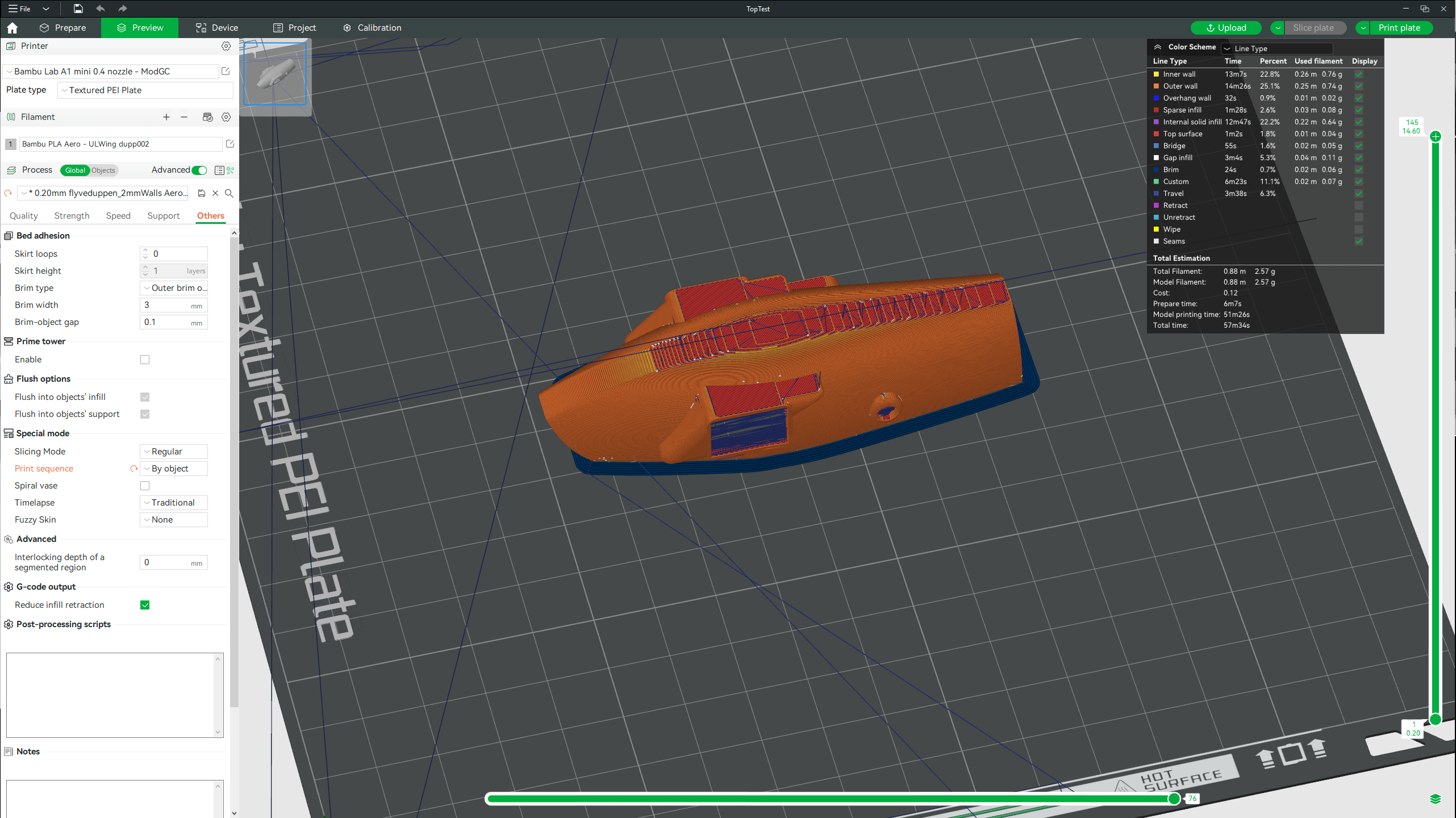The height and width of the screenshot is (818, 1456).
Task: Click the Print plate button
Action: pos(1399,28)
